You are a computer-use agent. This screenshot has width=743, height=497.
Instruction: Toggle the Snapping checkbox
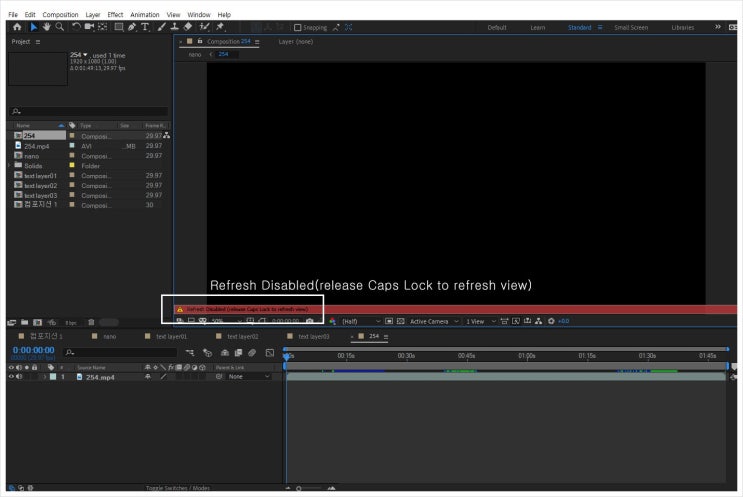pyautogui.click(x=298, y=27)
